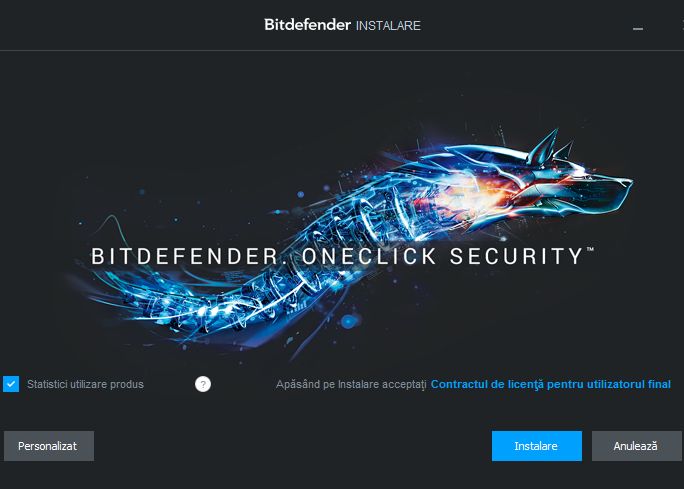The image size is (684, 489).
Task: Click the BITDEFENDER word in the tagline
Action: [x=184, y=256]
